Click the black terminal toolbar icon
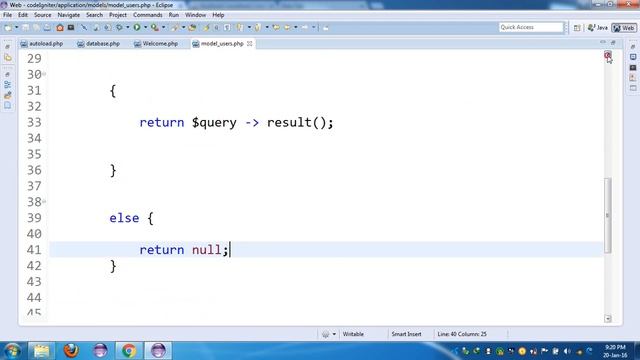Image resolution: width=640 pixels, height=360 pixels. coord(71,28)
